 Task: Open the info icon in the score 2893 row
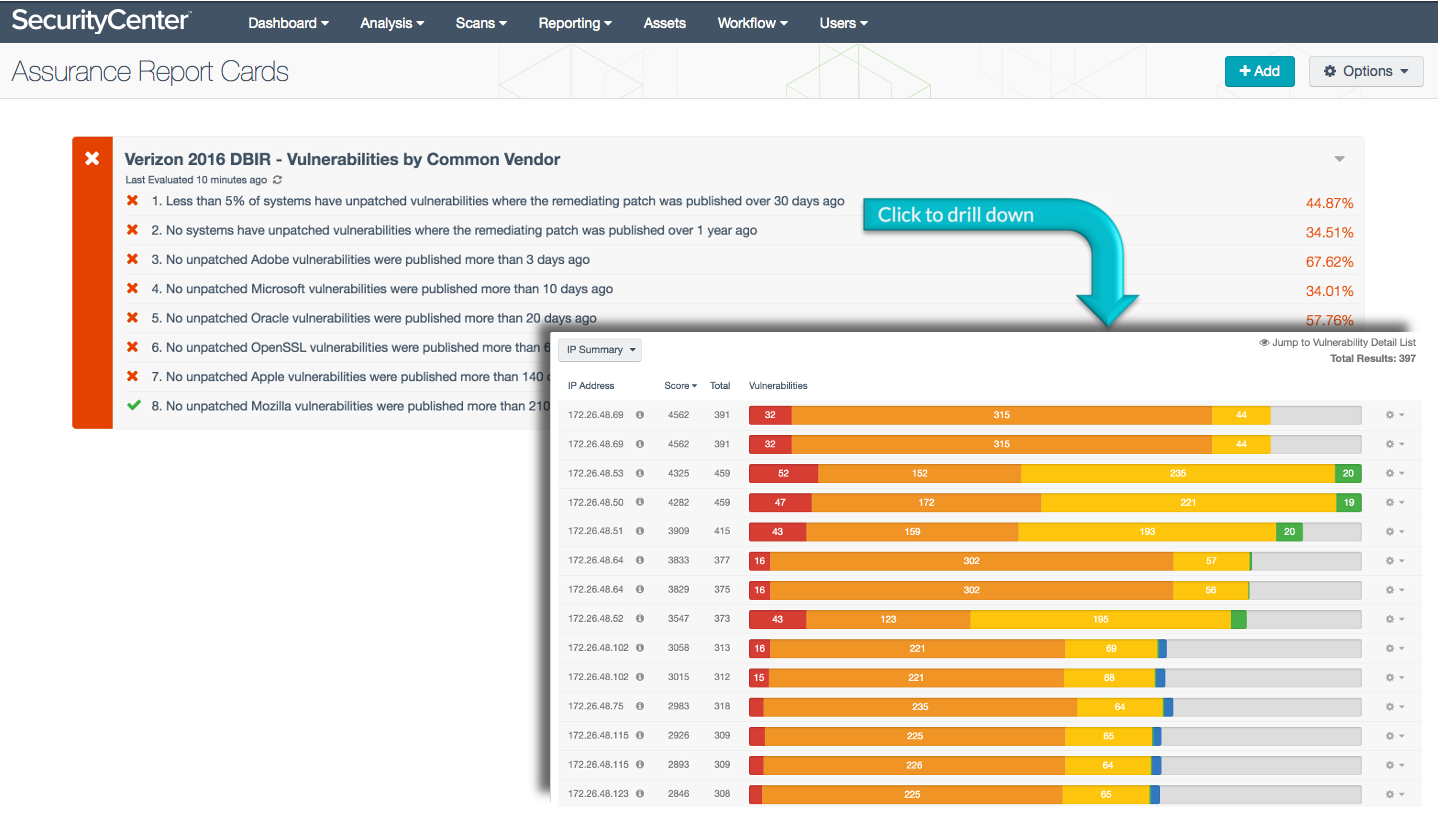point(640,765)
